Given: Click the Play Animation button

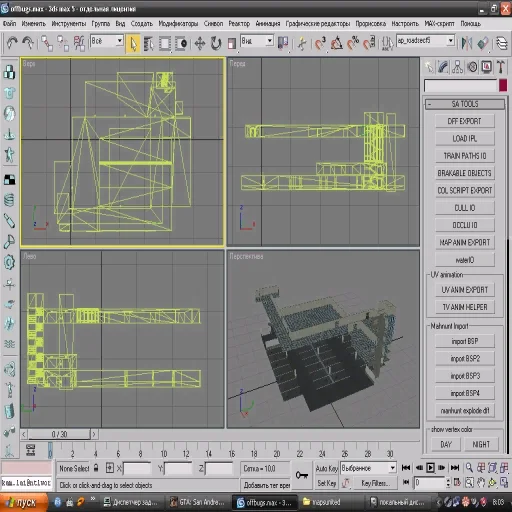Looking at the screenshot, I should pyautogui.click(x=430, y=468).
